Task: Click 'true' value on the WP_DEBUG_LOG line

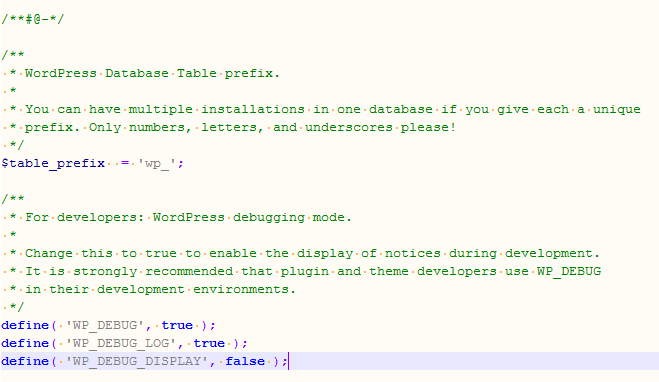Action: (x=209, y=343)
